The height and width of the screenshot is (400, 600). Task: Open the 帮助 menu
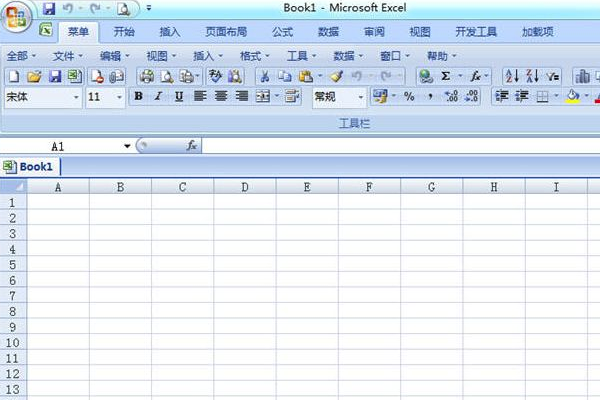[442, 56]
